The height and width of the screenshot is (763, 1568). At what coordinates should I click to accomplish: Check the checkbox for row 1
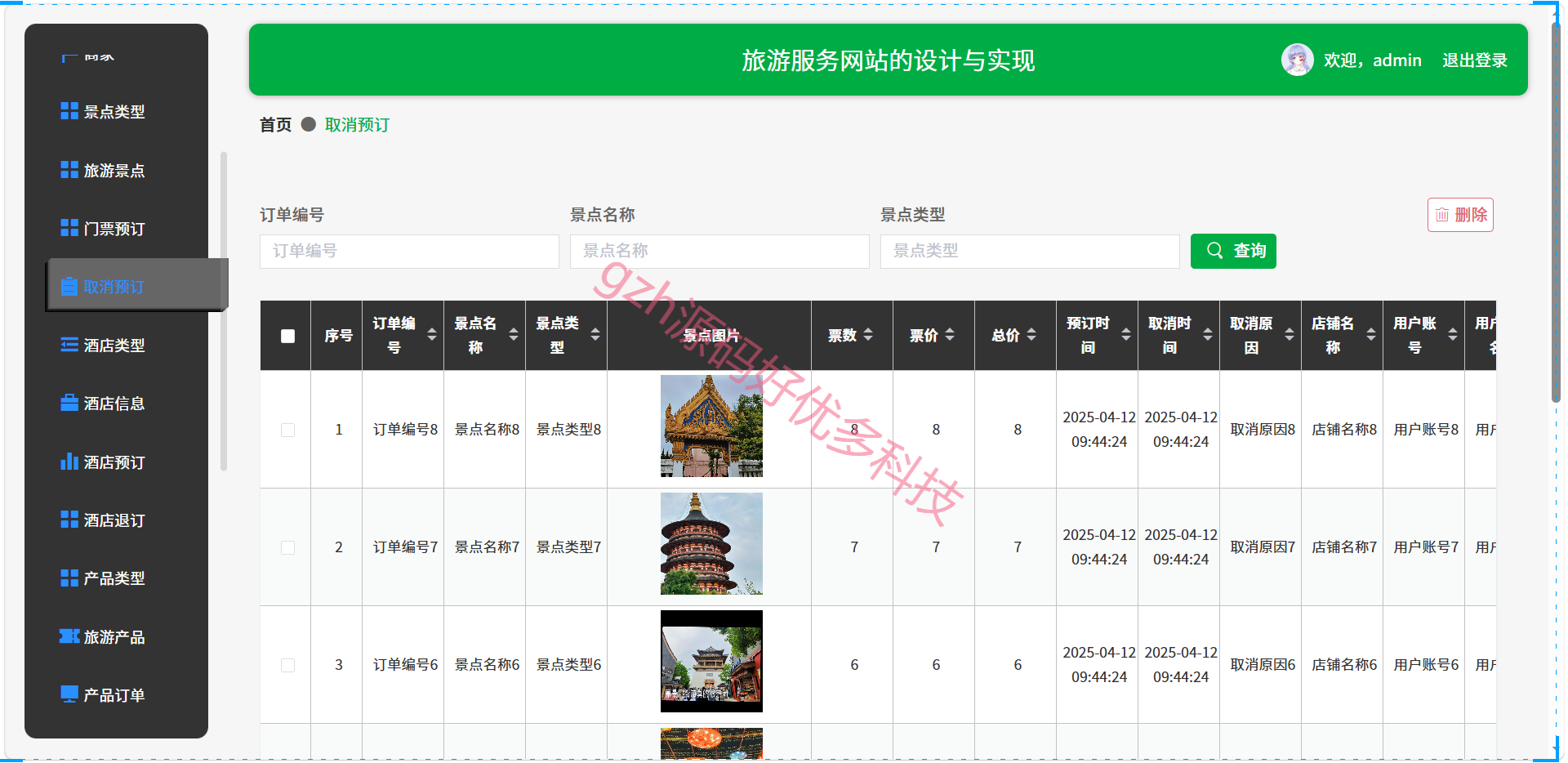coord(287,430)
